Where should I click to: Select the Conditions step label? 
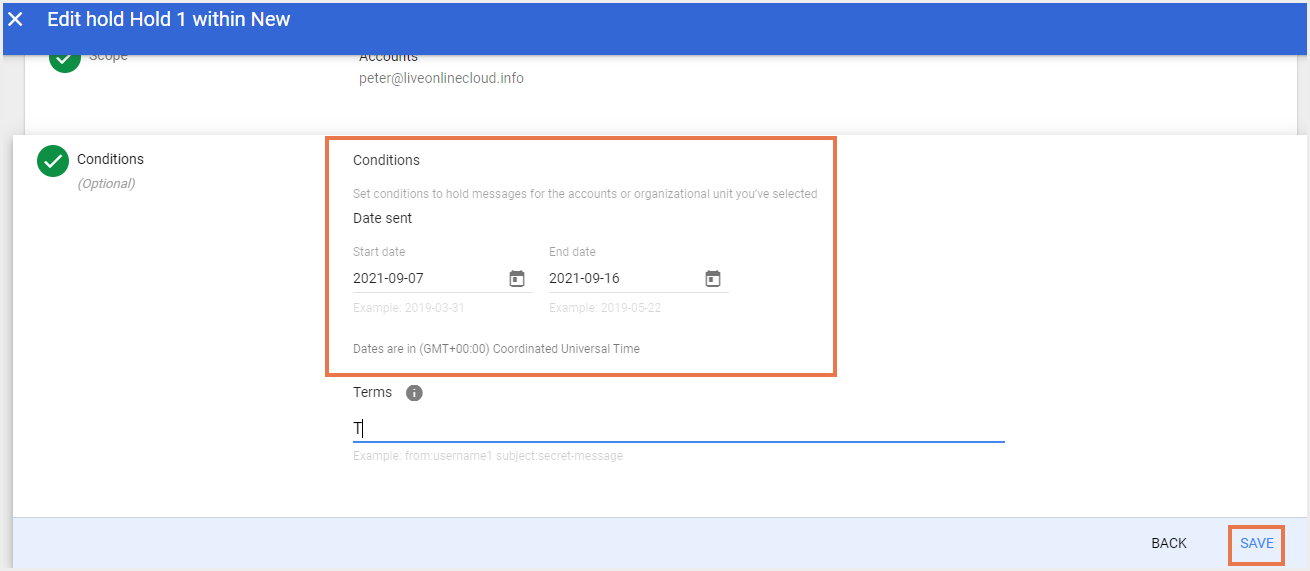pos(110,159)
